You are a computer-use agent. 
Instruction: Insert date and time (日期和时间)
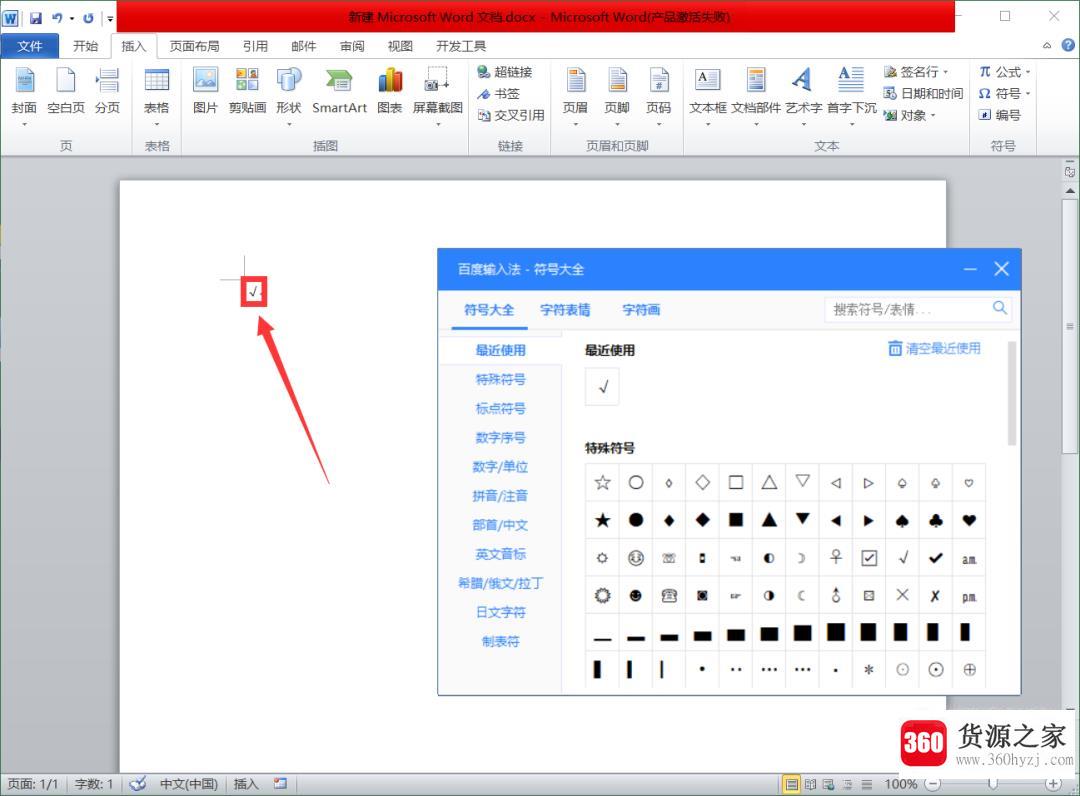pyautogui.click(x=924, y=94)
